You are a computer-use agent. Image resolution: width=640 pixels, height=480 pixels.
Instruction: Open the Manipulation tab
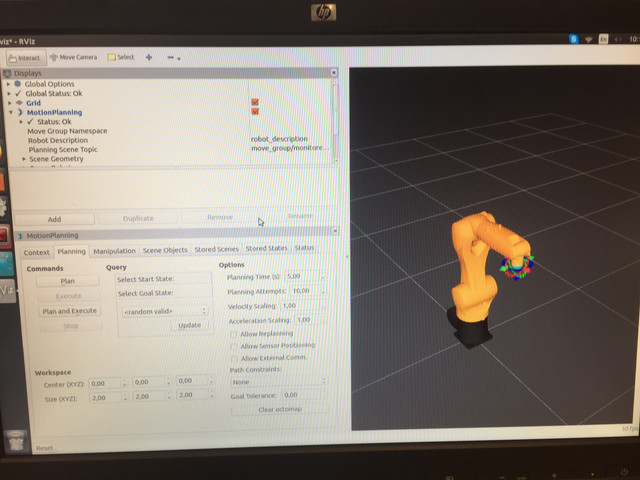114,251
